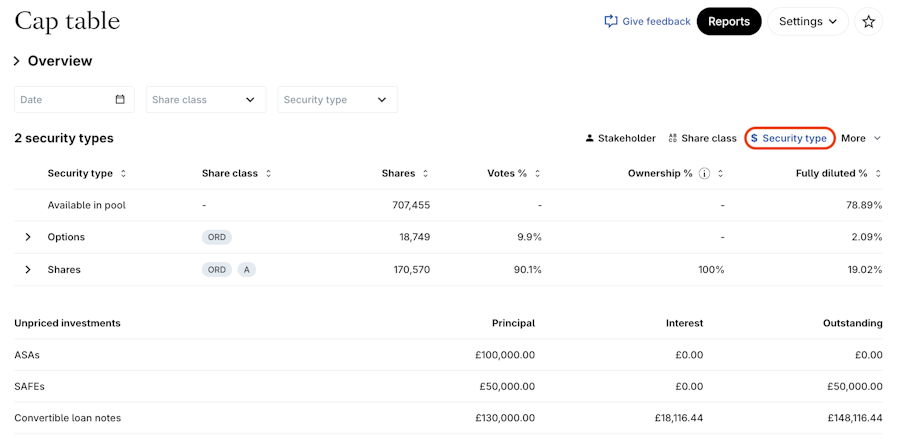Sort by Share class column arrows
Screen dimensions: 900x445
point(268,174)
